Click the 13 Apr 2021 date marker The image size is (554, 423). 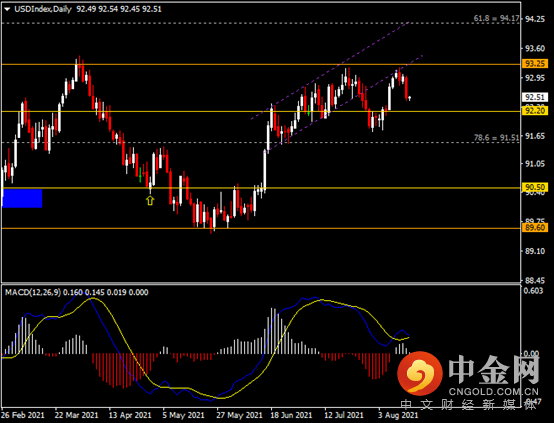pyautogui.click(x=130, y=415)
